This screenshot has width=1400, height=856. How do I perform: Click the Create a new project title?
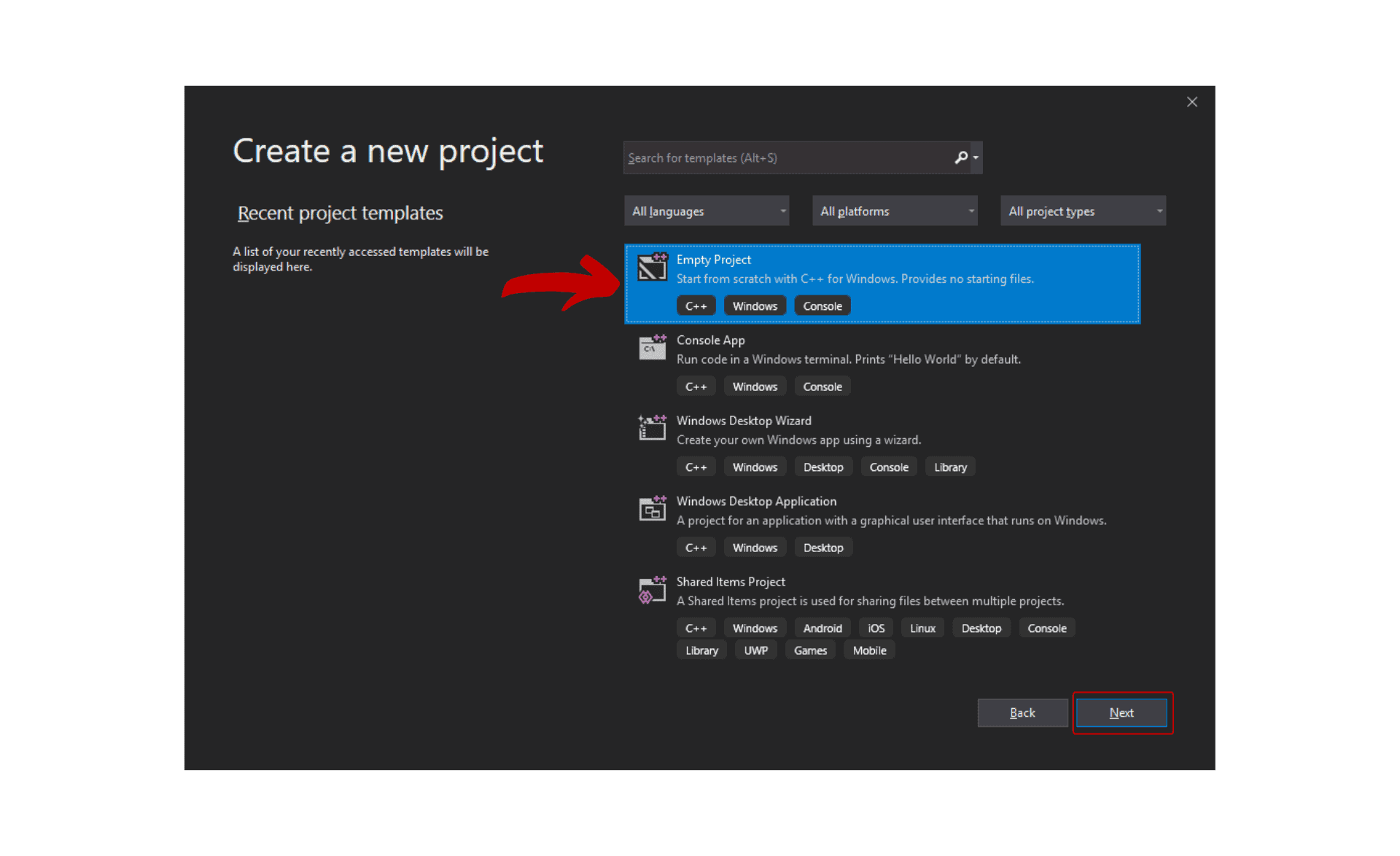click(x=388, y=152)
